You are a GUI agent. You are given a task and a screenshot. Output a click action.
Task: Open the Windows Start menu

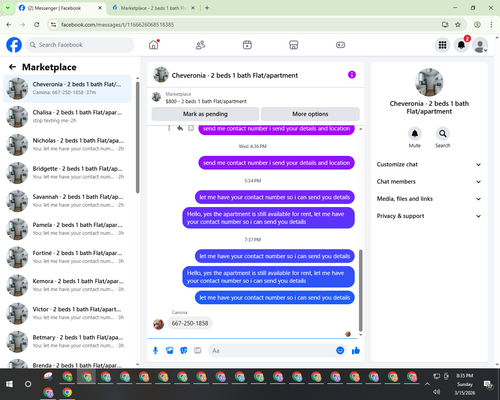(9, 384)
